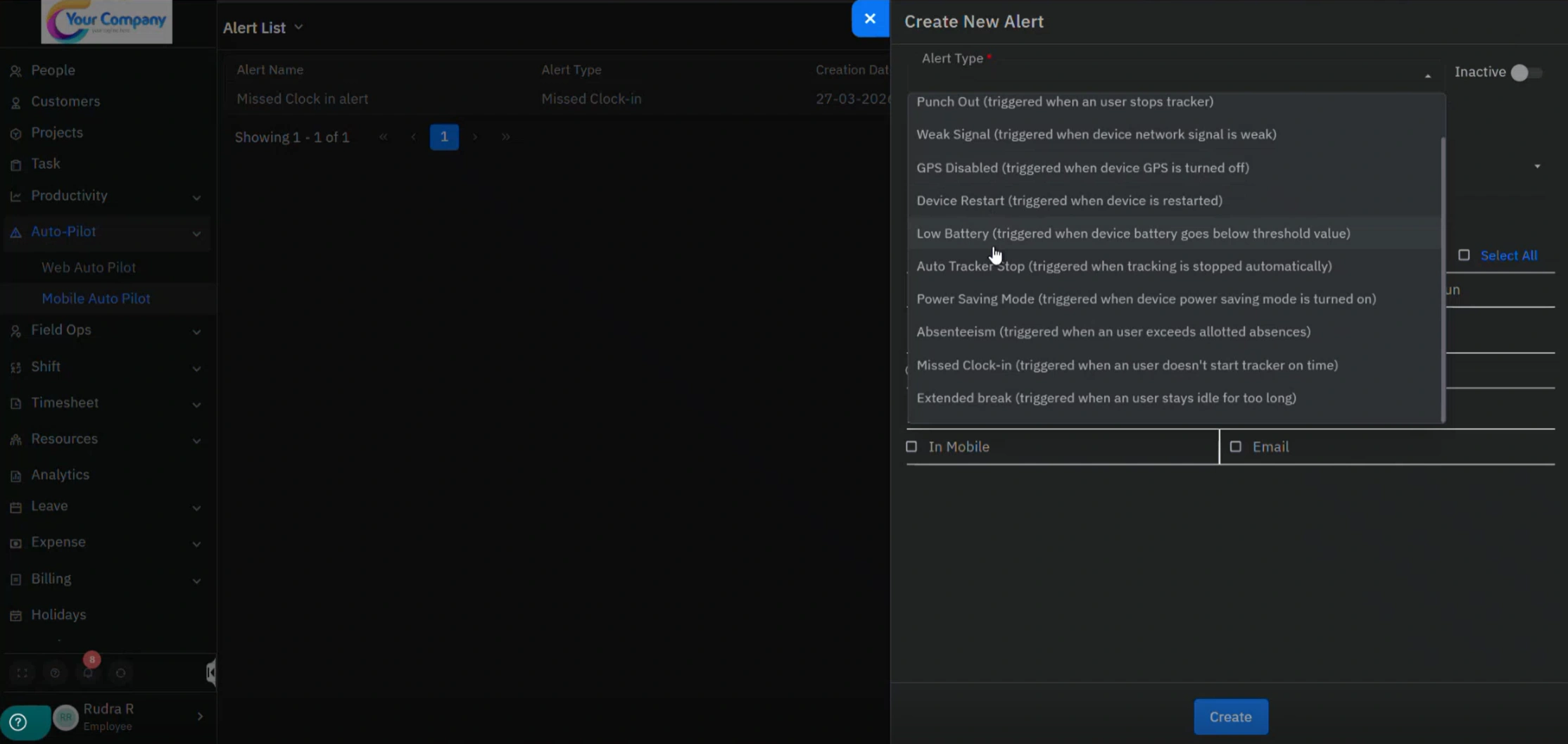
Task: Click the fullscreen icon in sidebar footer
Action: point(23,673)
